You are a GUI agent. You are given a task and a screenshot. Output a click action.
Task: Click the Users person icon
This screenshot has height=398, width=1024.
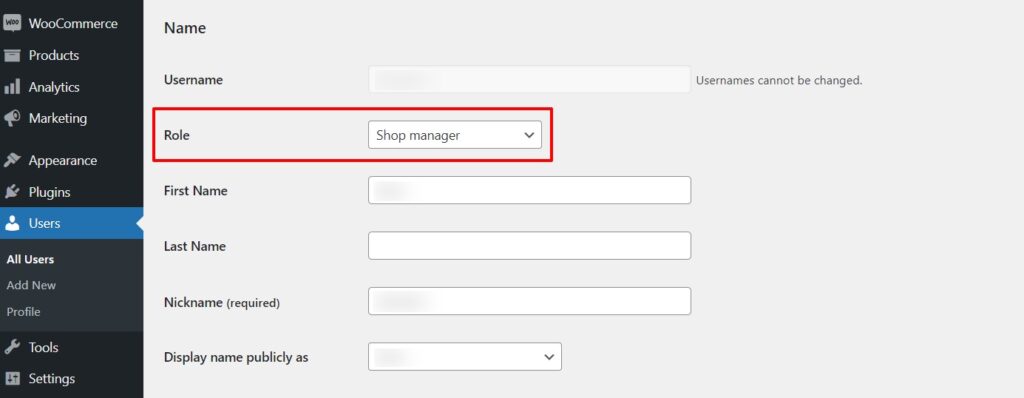(12, 224)
